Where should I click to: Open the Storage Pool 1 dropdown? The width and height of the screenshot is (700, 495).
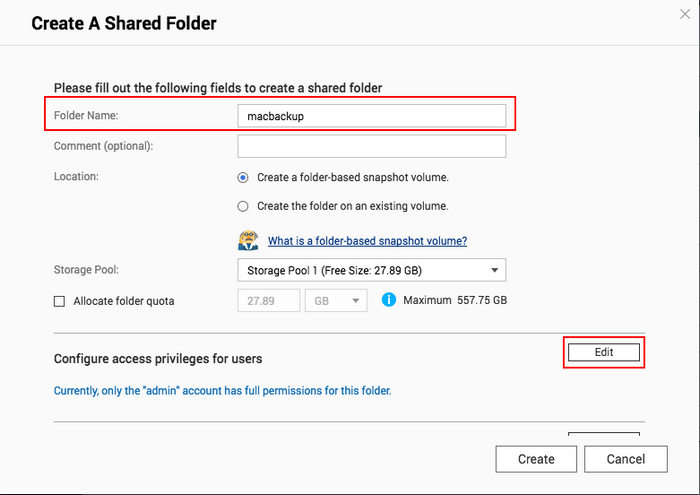tap(372, 270)
